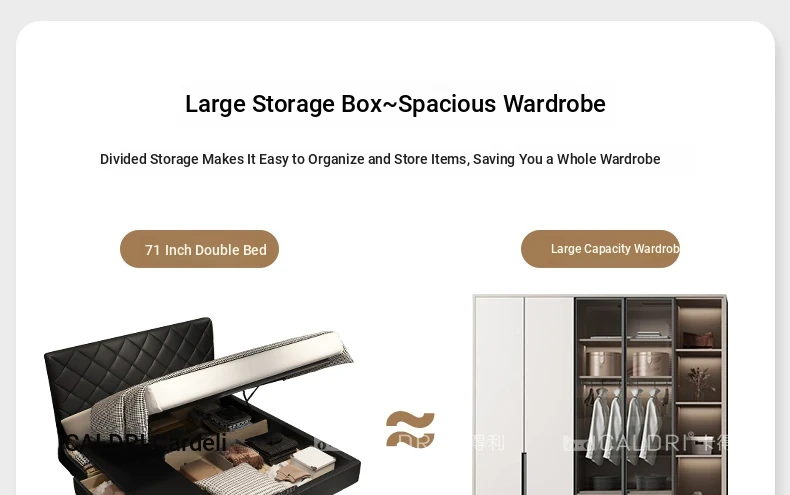Select the 'Large Storage Box~Spacious Wardrobe' heading

[396, 104]
